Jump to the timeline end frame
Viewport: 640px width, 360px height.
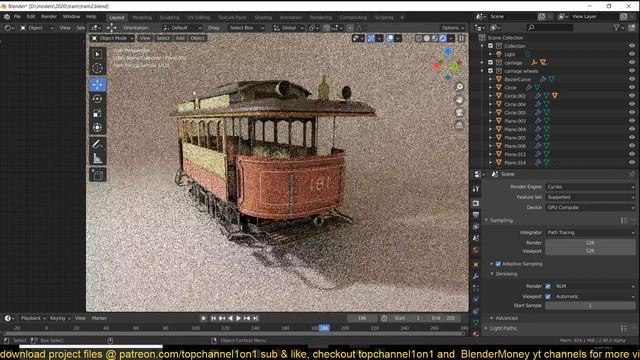point(256,318)
